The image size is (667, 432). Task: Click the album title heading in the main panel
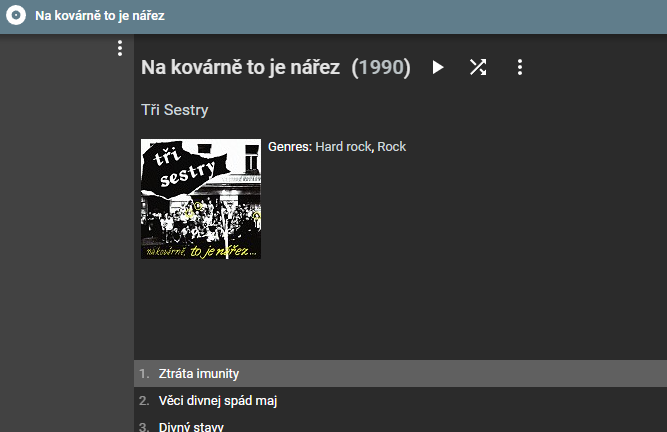tap(241, 67)
